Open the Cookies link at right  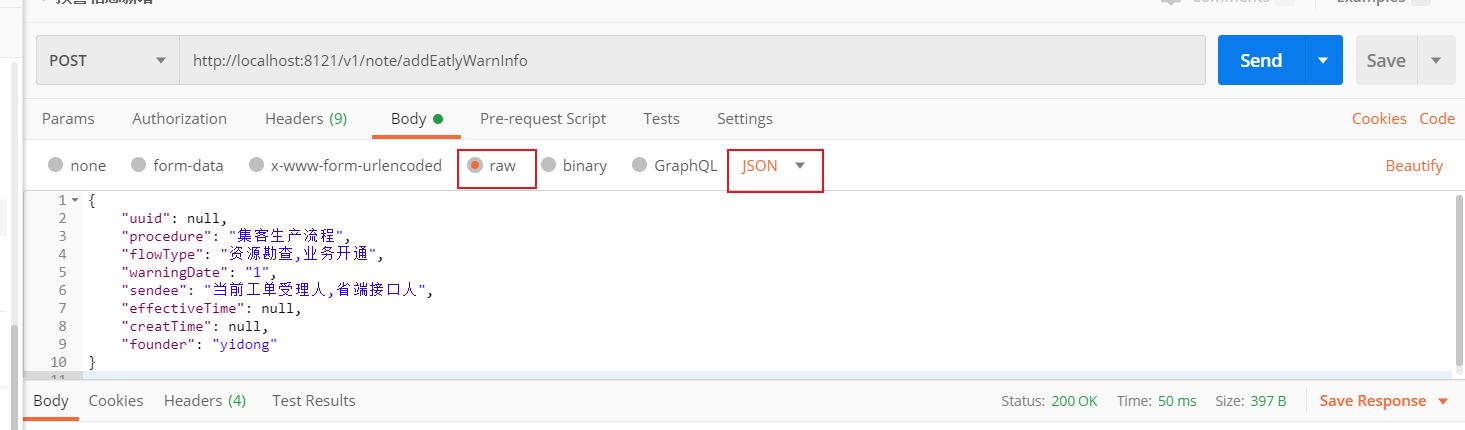pyautogui.click(x=1379, y=118)
